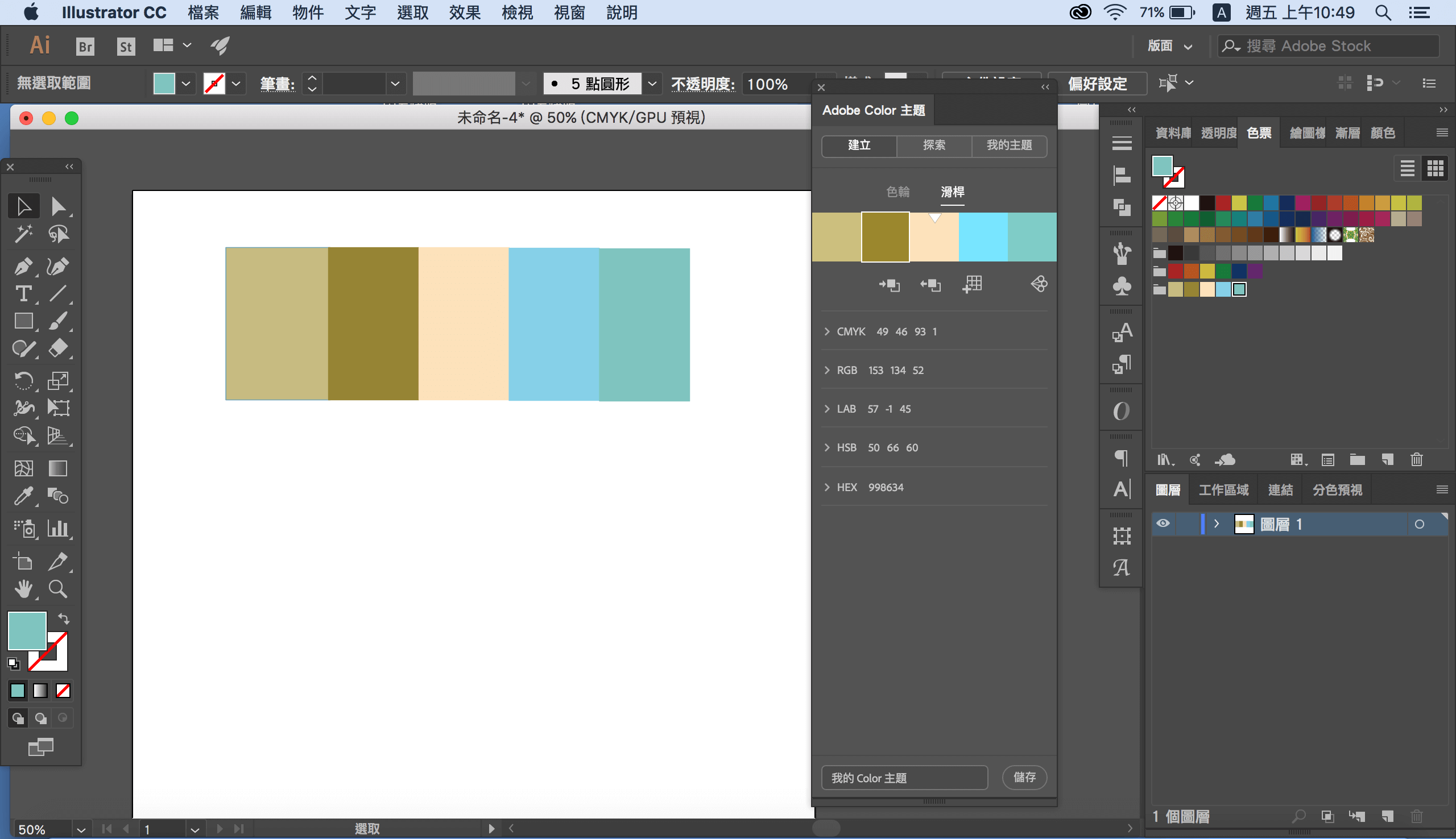Viewport: 1456px width, 839px height.
Task: Select the Hand tool
Action: tap(23, 589)
